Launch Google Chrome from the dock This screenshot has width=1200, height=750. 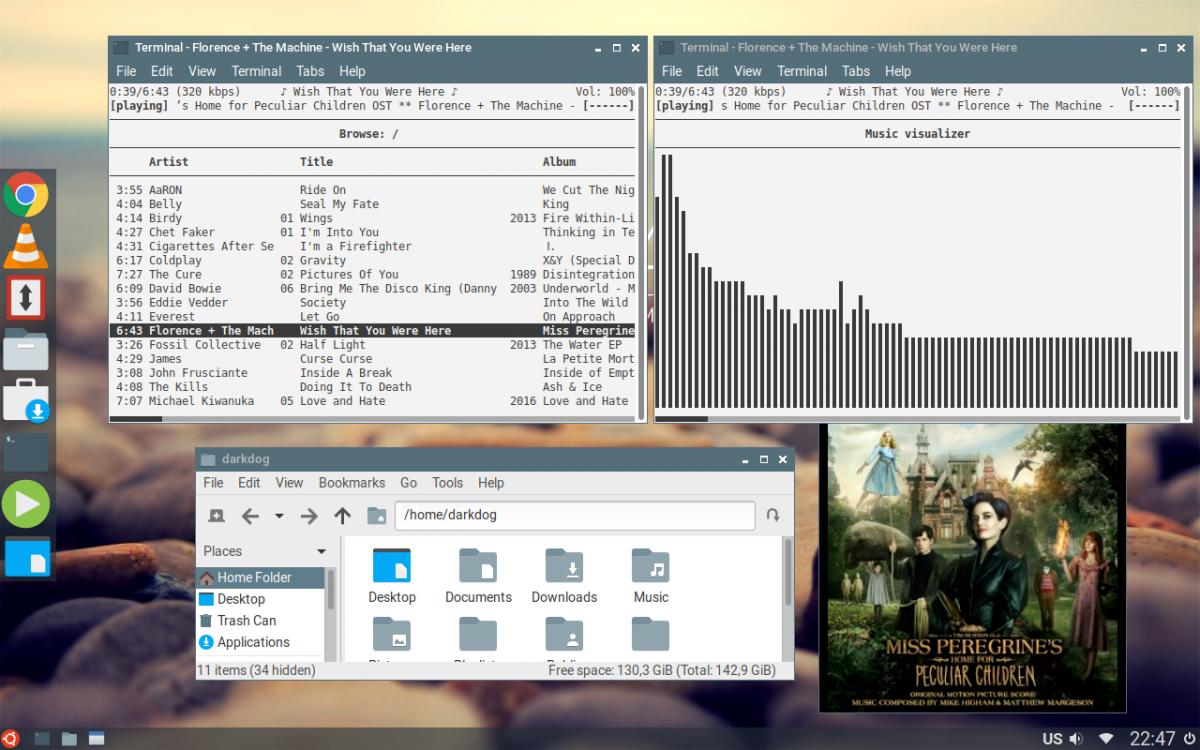26,195
